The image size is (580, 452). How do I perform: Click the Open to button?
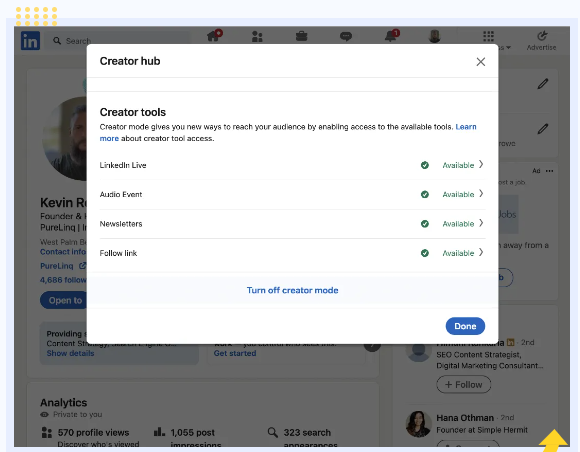64,300
